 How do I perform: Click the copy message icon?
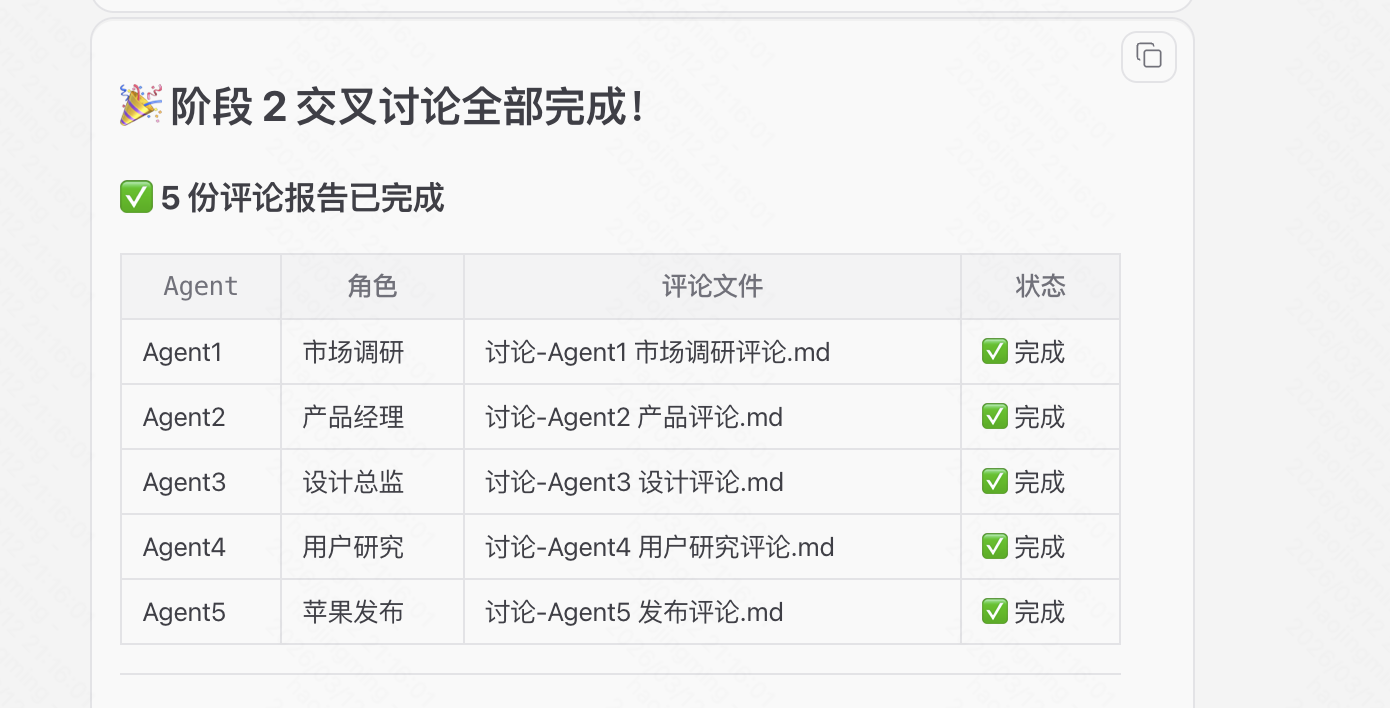(x=1149, y=56)
